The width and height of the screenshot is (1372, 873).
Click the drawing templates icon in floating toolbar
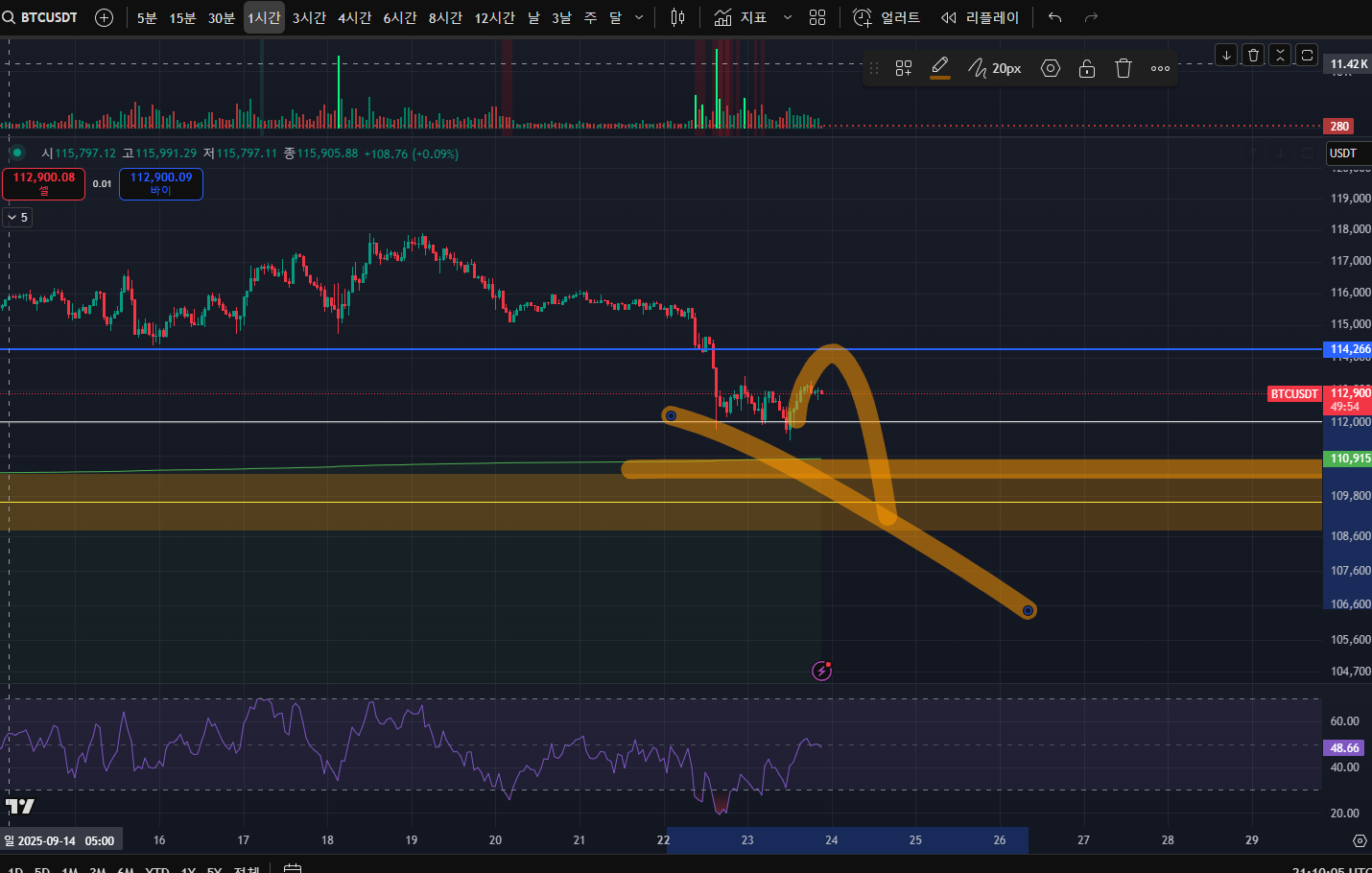click(x=904, y=68)
